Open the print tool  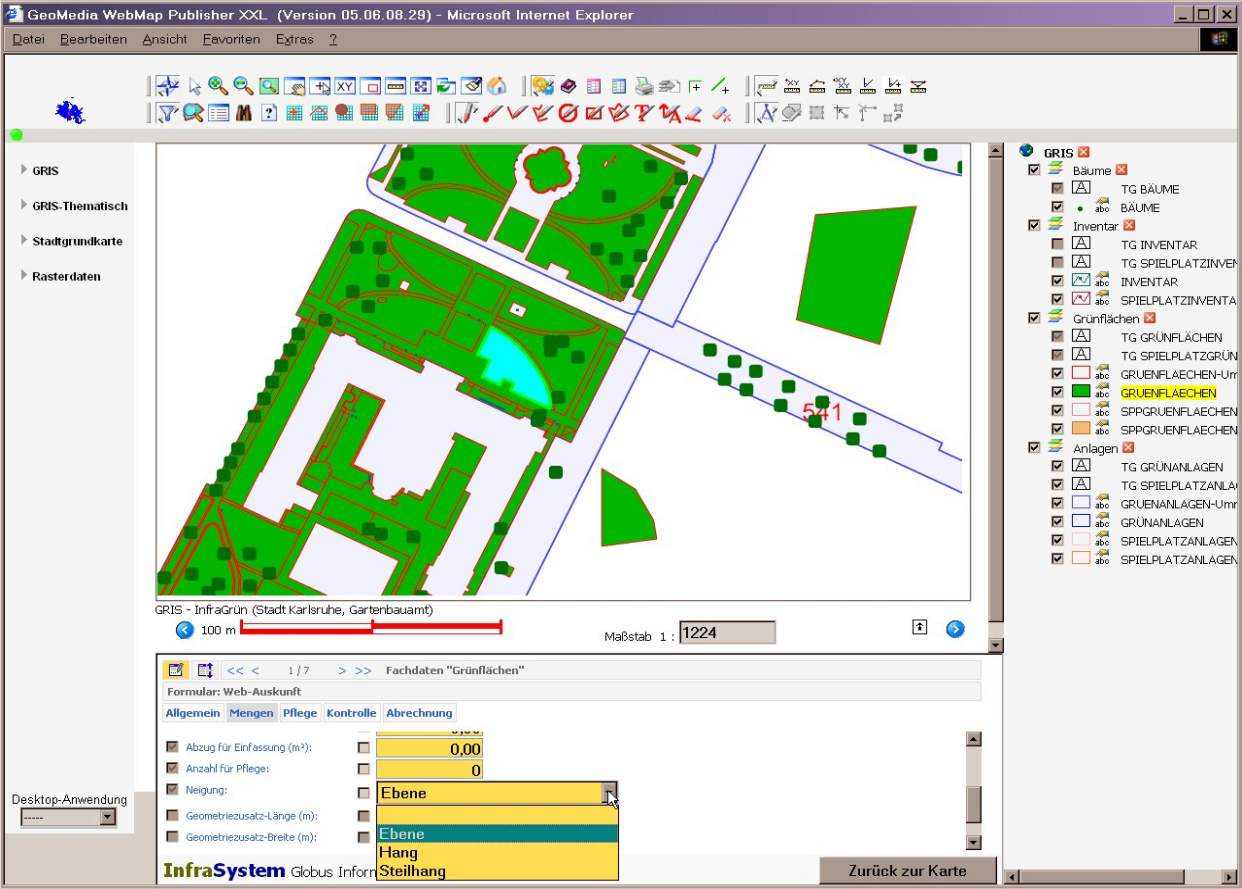pyautogui.click(x=645, y=87)
